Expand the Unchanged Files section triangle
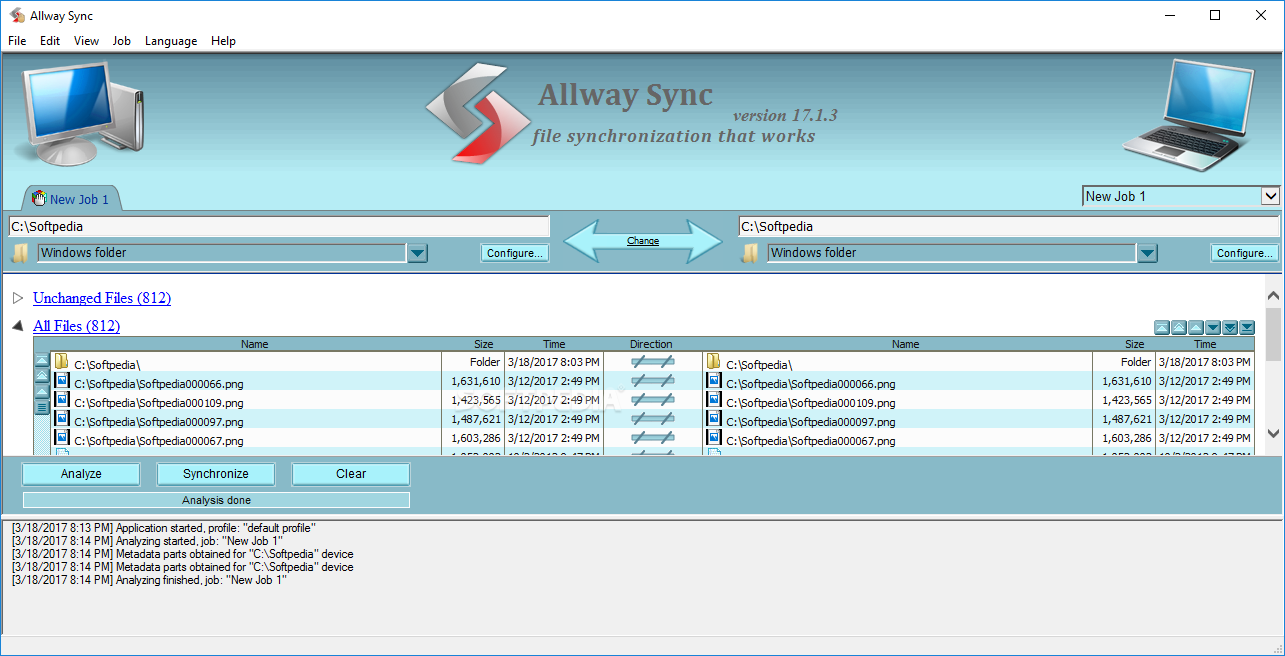 (18, 298)
